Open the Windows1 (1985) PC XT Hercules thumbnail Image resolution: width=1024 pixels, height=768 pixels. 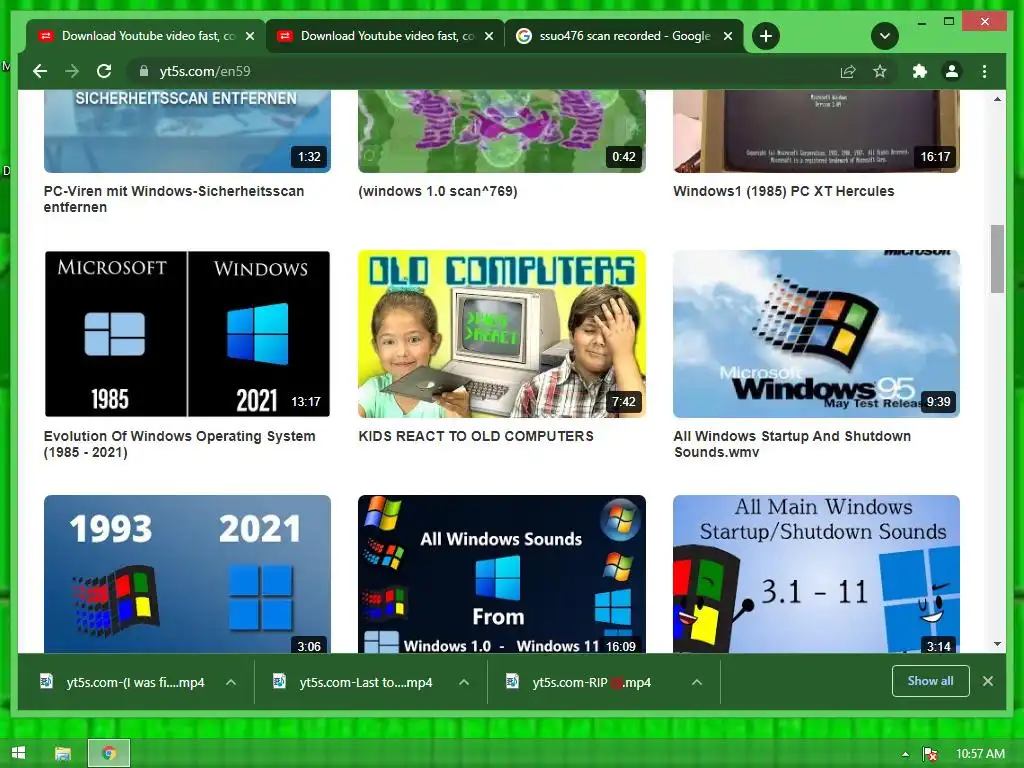point(816,131)
